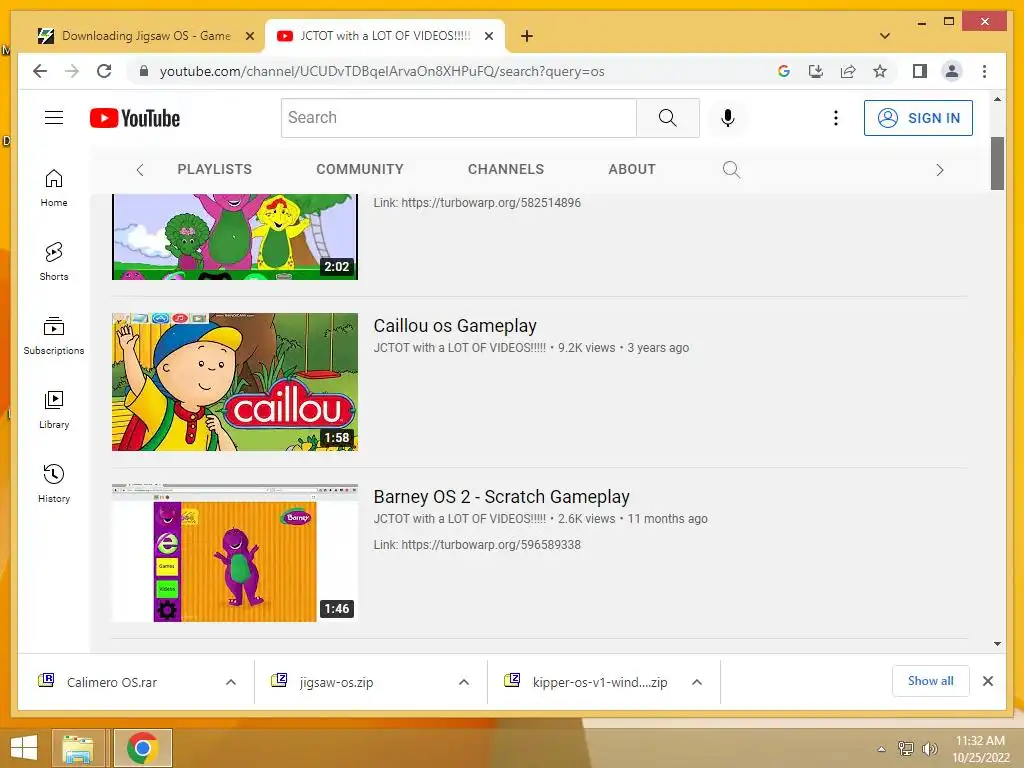Screen dimensions: 1024x768
Task: Open the Chrome three-dot menu
Action: (x=984, y=71)
